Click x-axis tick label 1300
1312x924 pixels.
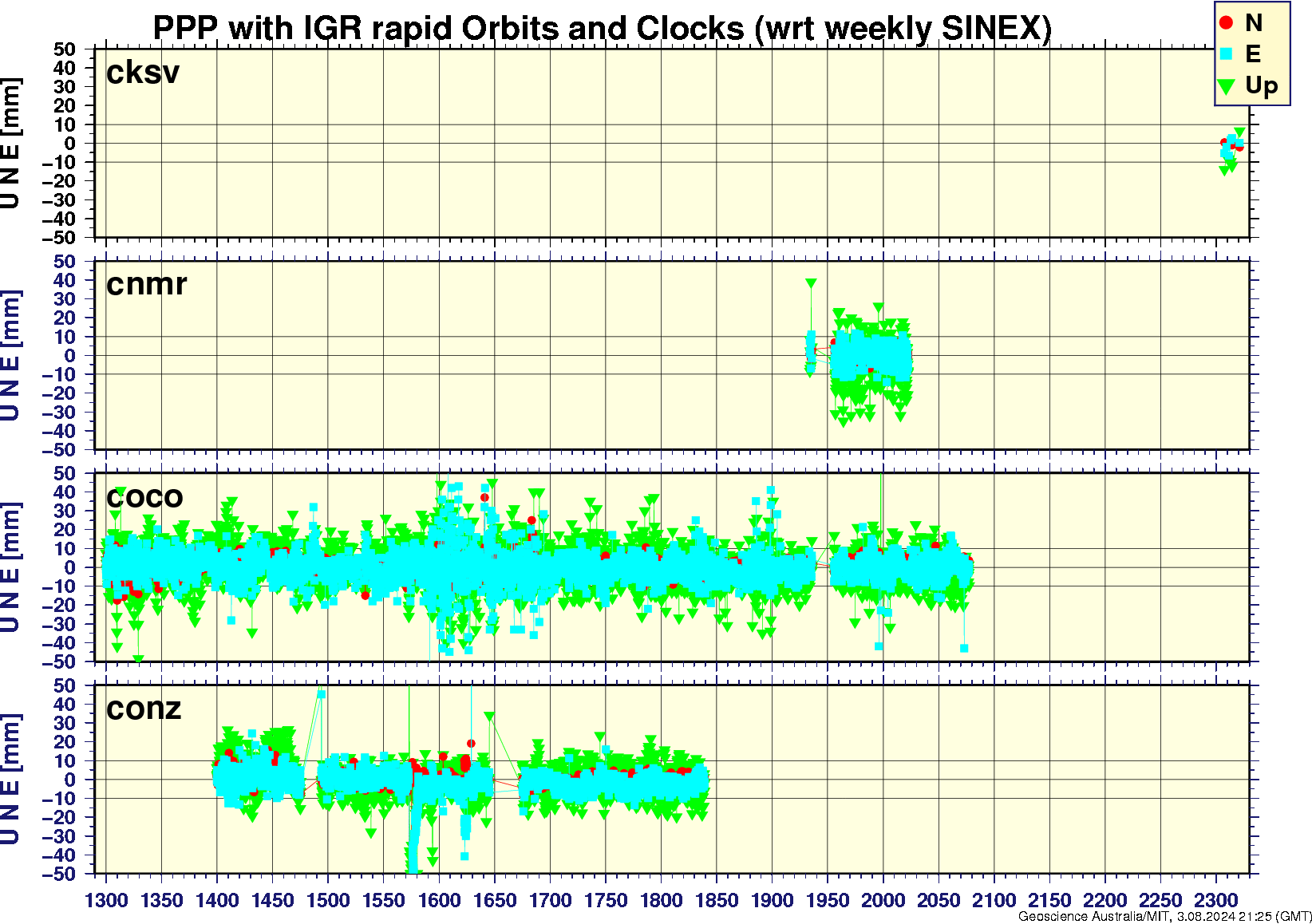pyautogui.click(x=106, y=900)
